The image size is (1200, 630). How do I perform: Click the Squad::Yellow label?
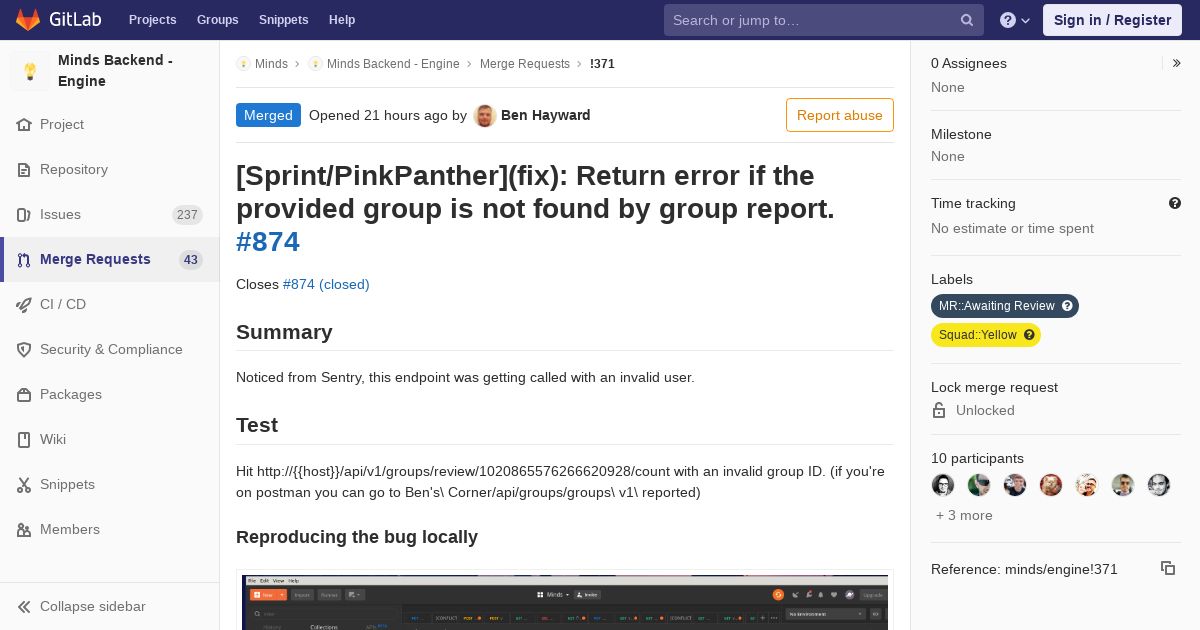tap(977, 335)
